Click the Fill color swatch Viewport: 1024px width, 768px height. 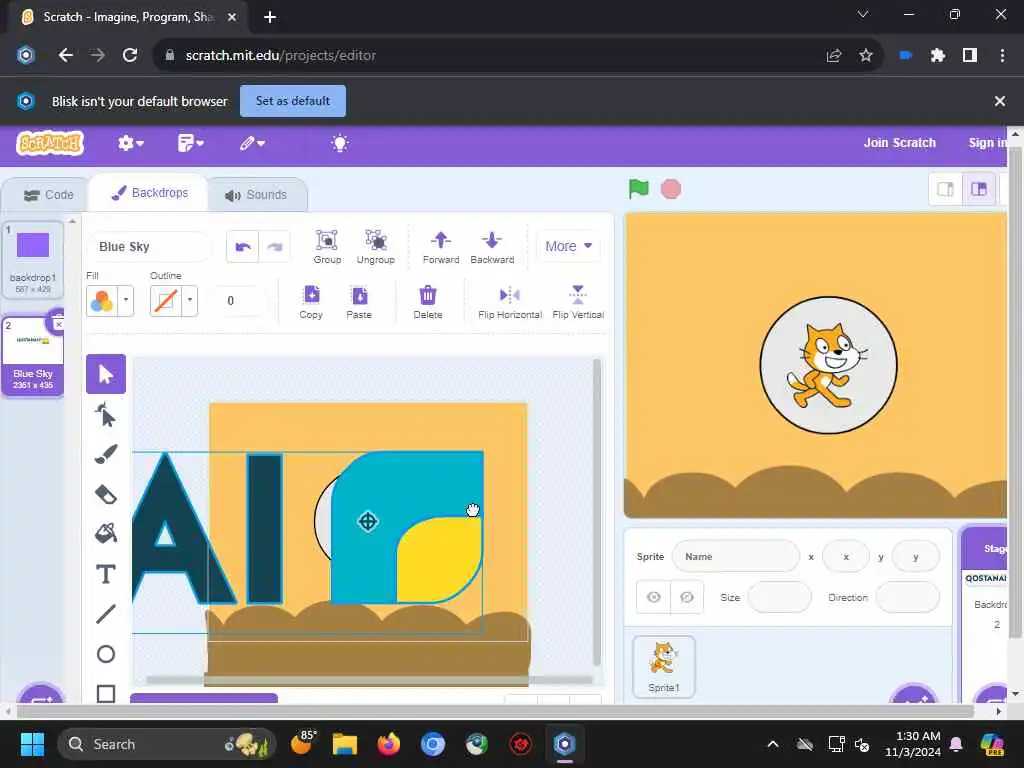[x=102, y=301]
